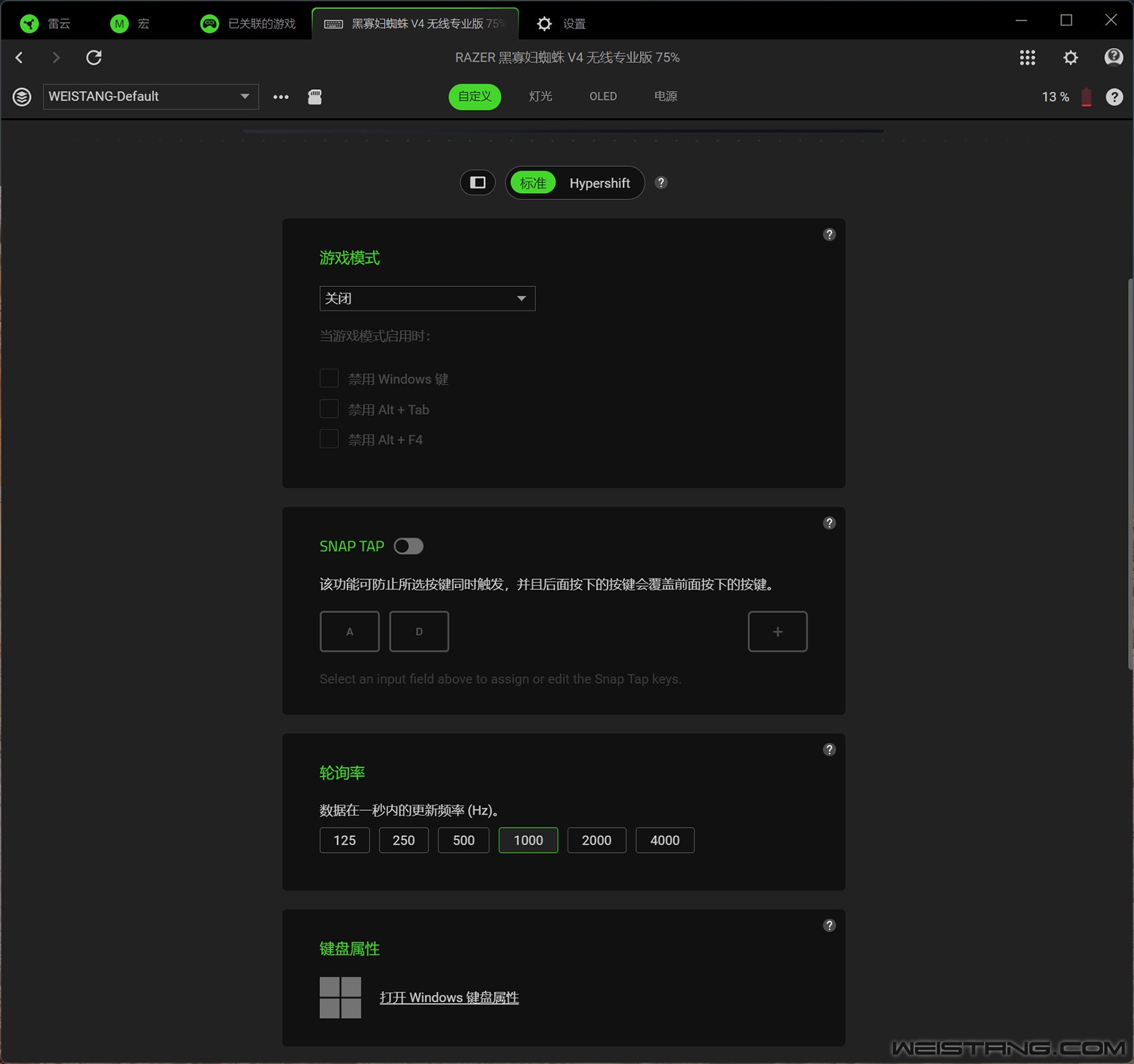
Task: Select the Snap Tap key A field
Action: [350, 631]
